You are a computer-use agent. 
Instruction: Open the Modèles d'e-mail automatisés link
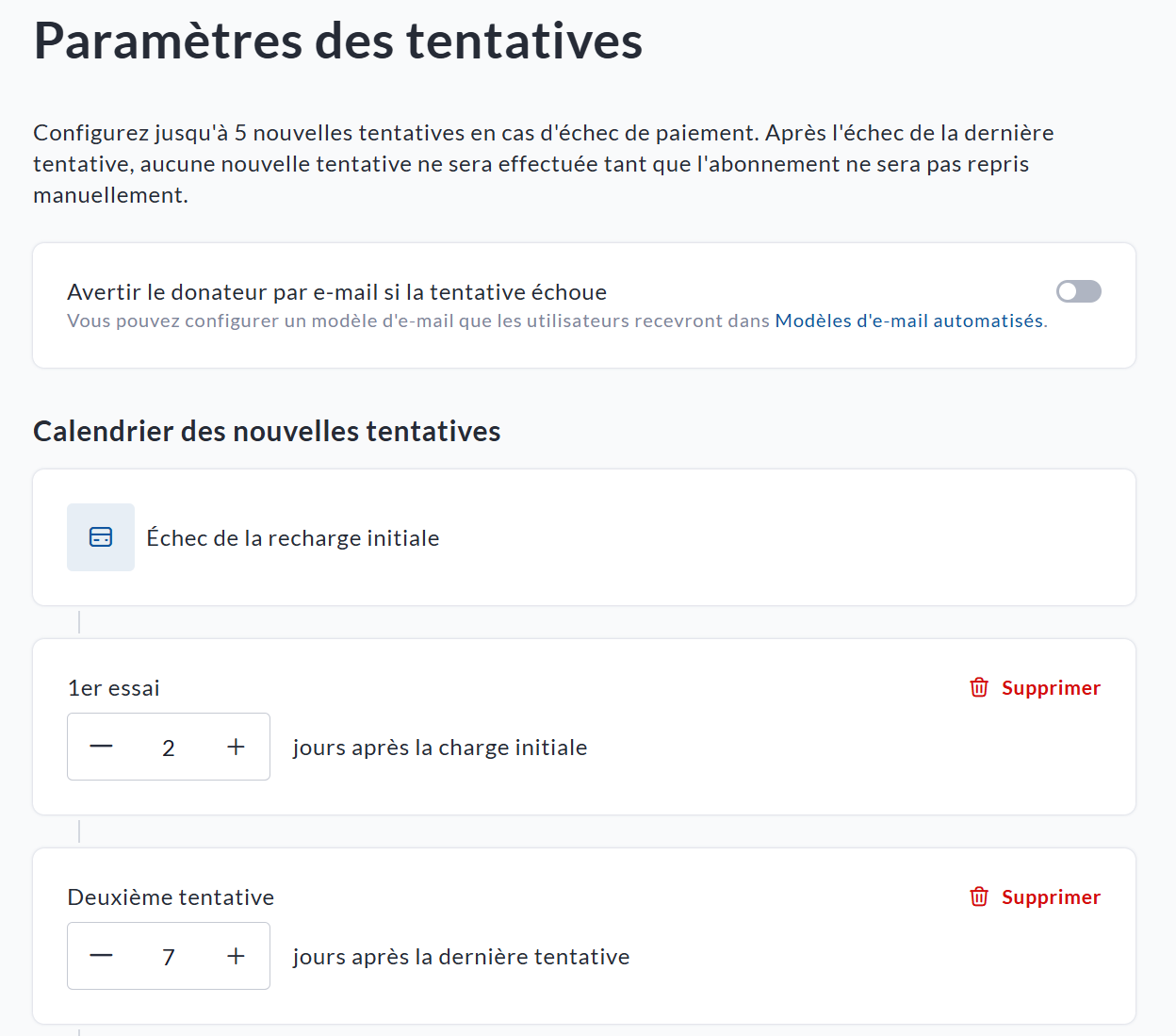pos(908,321)
